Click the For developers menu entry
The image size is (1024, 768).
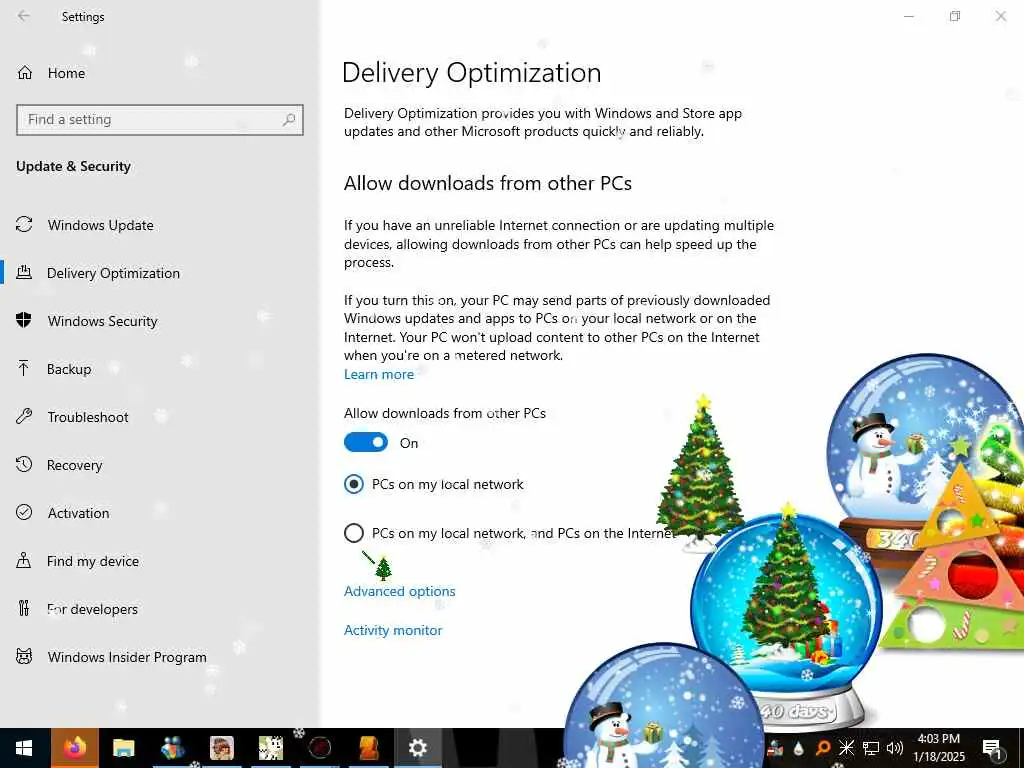(92, 609)
